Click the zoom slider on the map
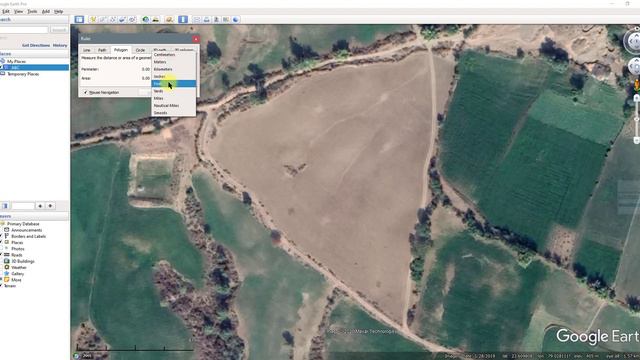The image size is (640, 360). (x=636, y=120)
